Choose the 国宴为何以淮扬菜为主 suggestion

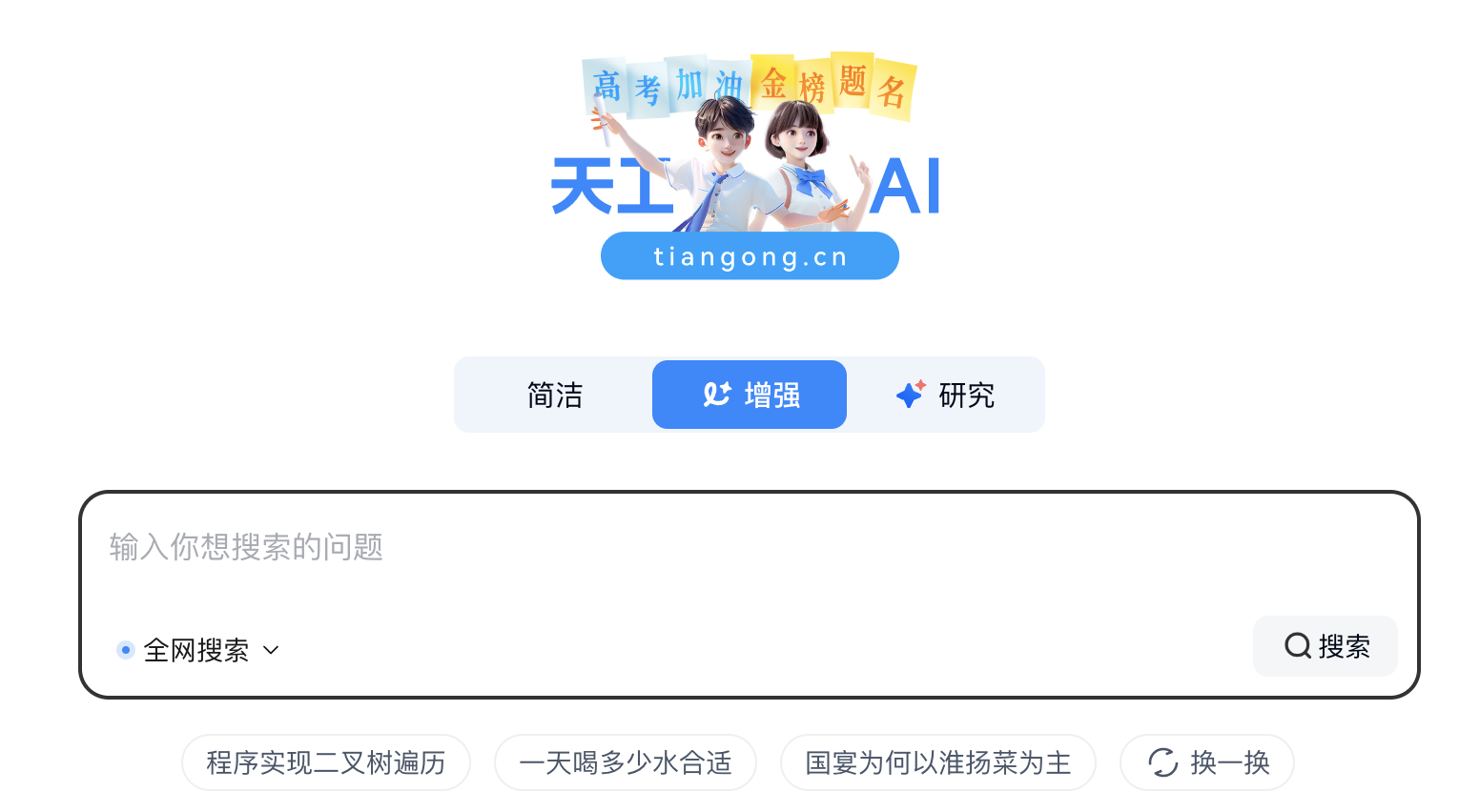[x=938, y=762]
